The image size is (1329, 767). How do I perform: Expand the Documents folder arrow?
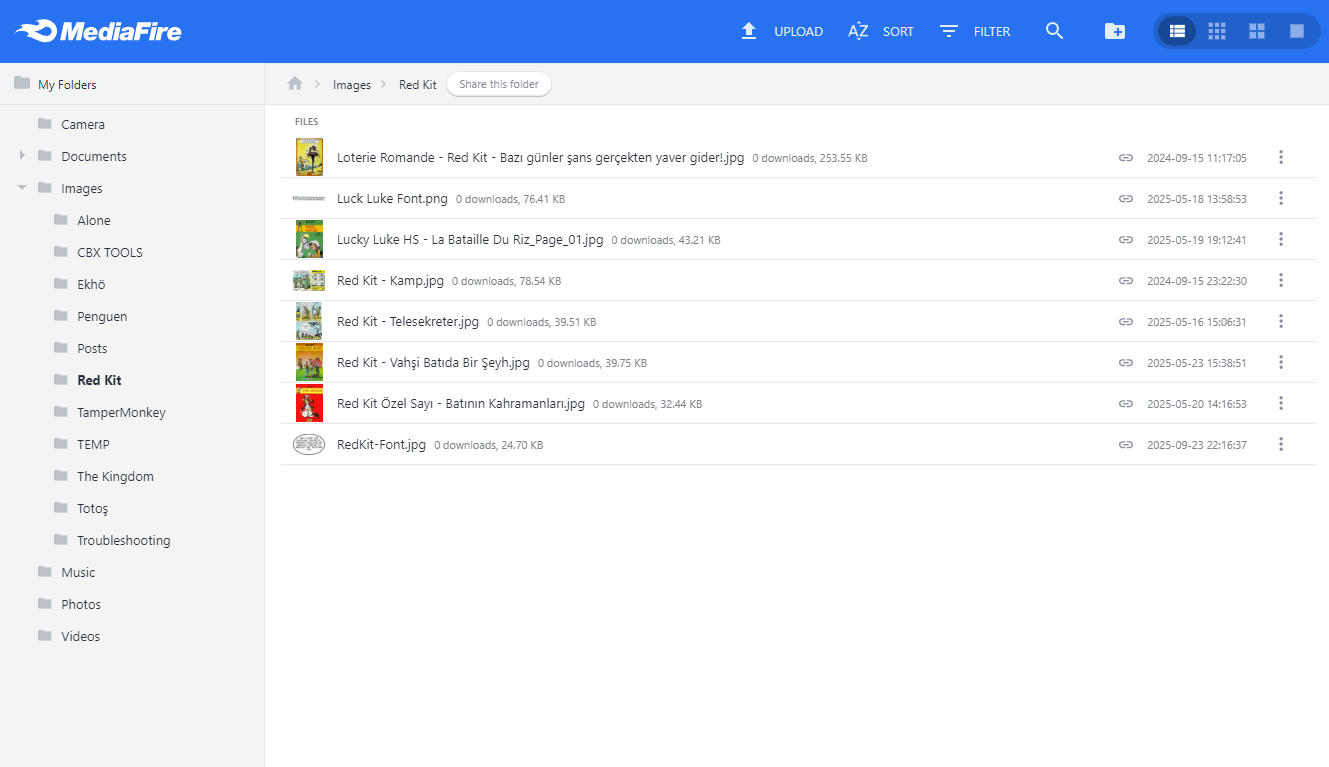click(x=22, y=156)
